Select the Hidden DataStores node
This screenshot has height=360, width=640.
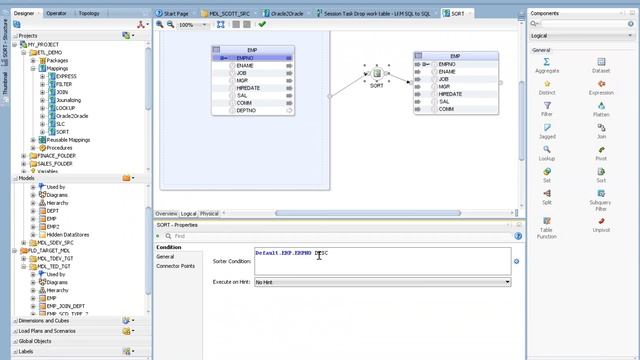click(67, 235)
